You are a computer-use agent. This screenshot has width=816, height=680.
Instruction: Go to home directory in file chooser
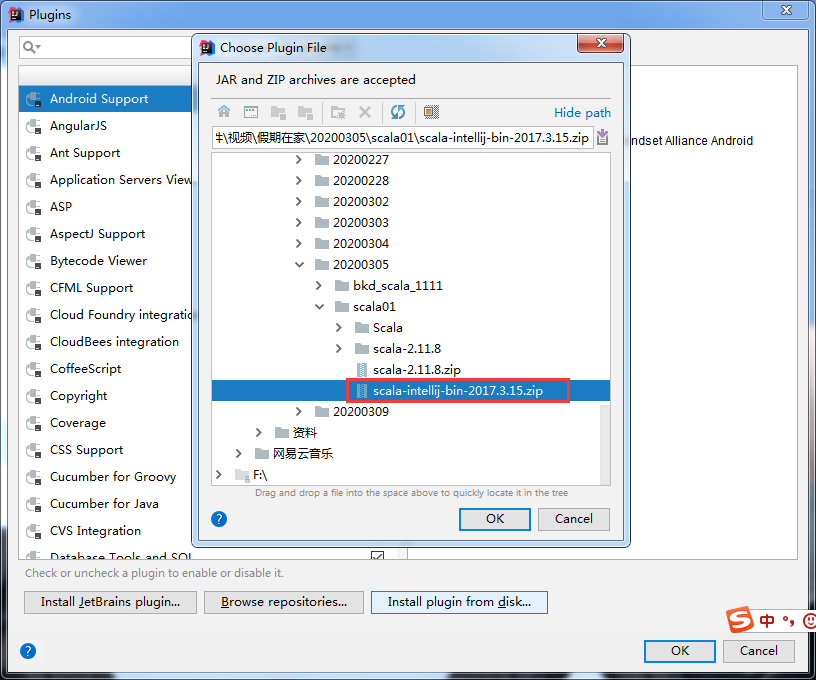click(224, 111)
